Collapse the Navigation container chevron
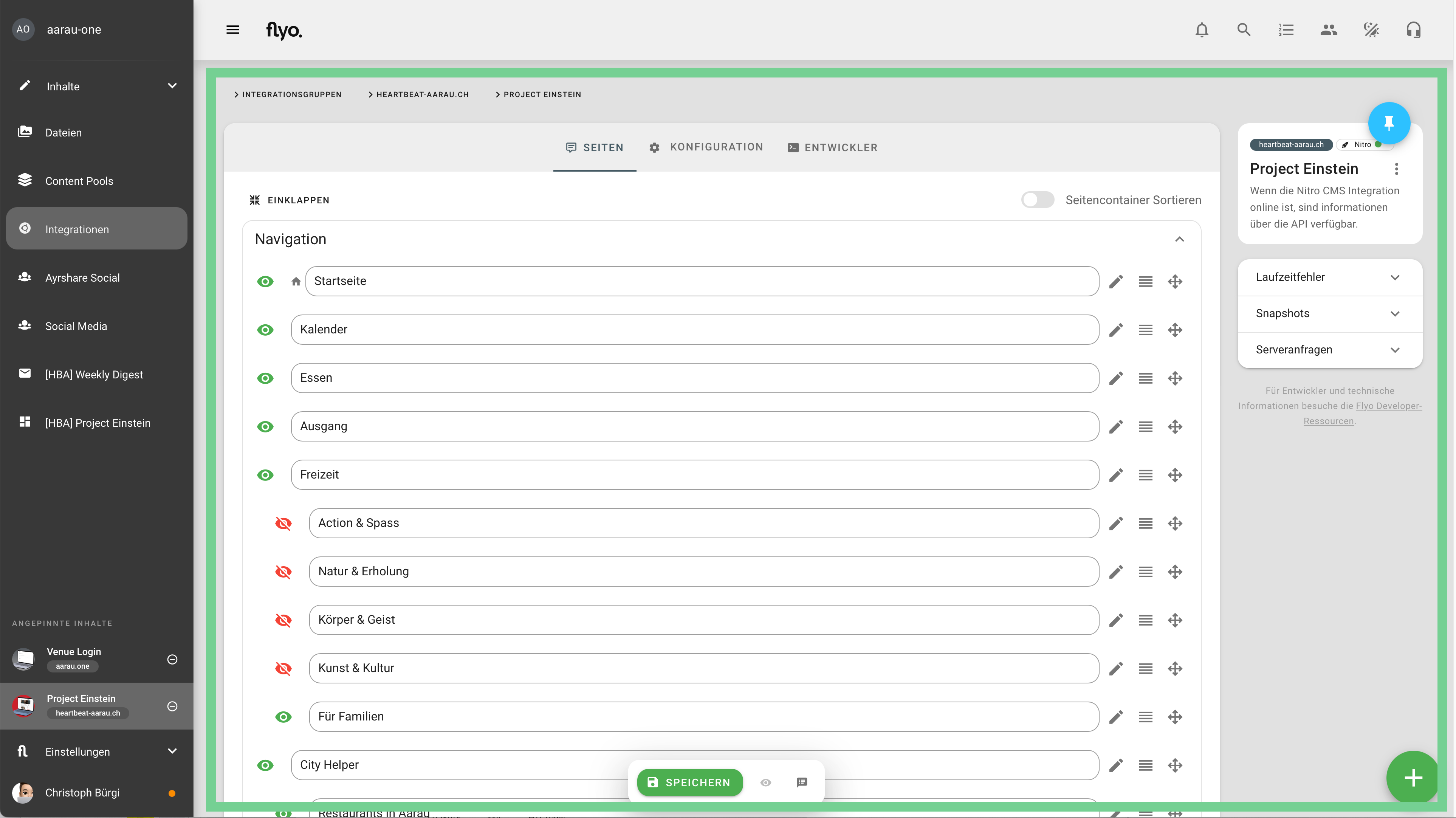Viewport: 1456px width, 818px height. click(1179, 239)
